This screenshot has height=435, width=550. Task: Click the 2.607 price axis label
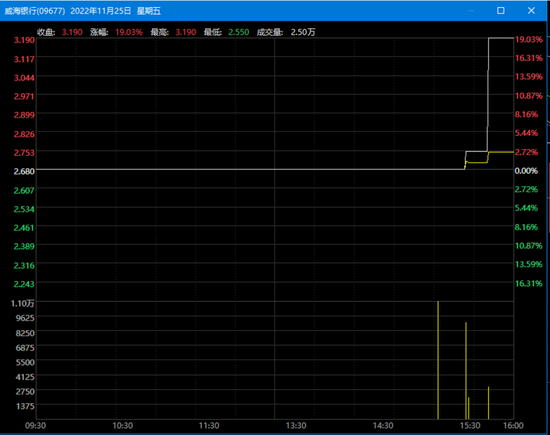(24, 190)
